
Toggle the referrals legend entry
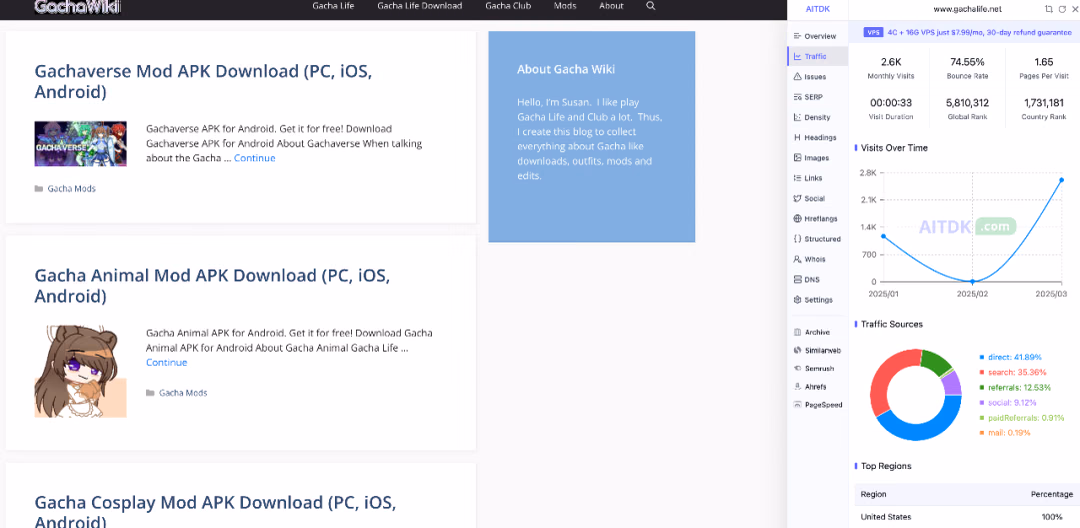1012,388
